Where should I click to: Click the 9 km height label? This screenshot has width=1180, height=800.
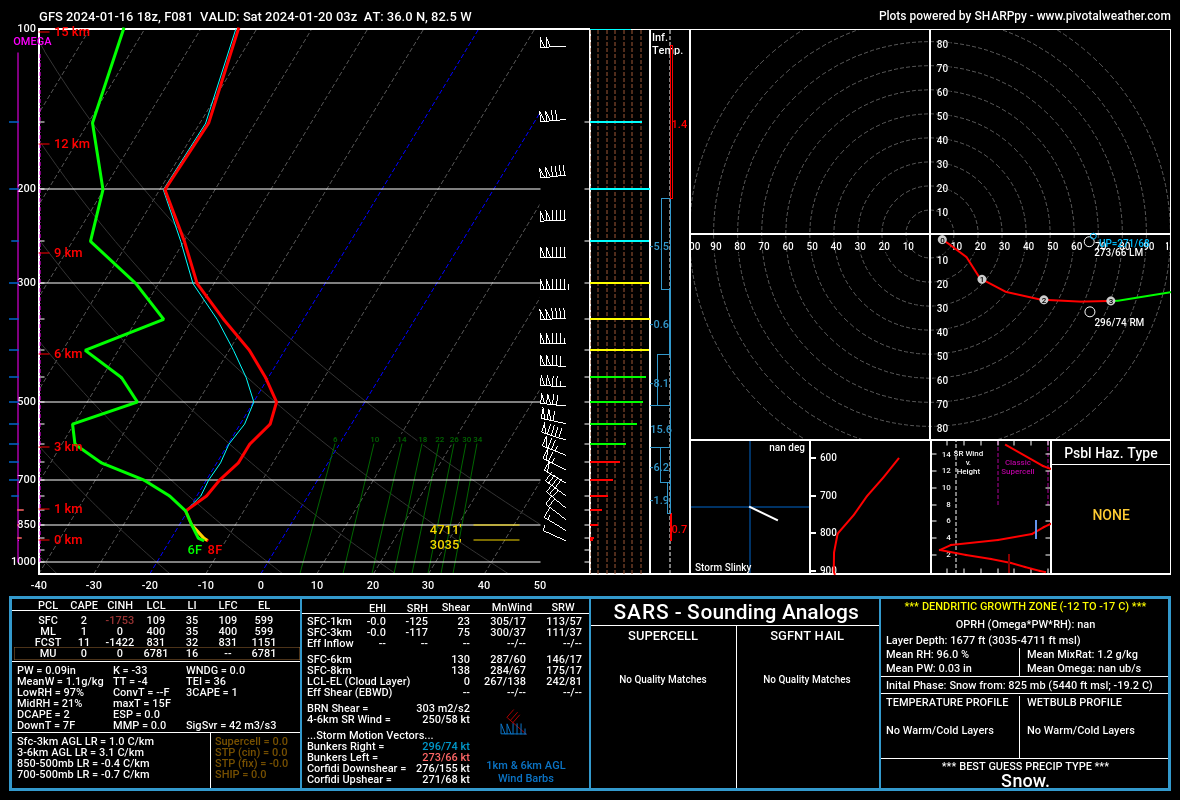[68, 253]
